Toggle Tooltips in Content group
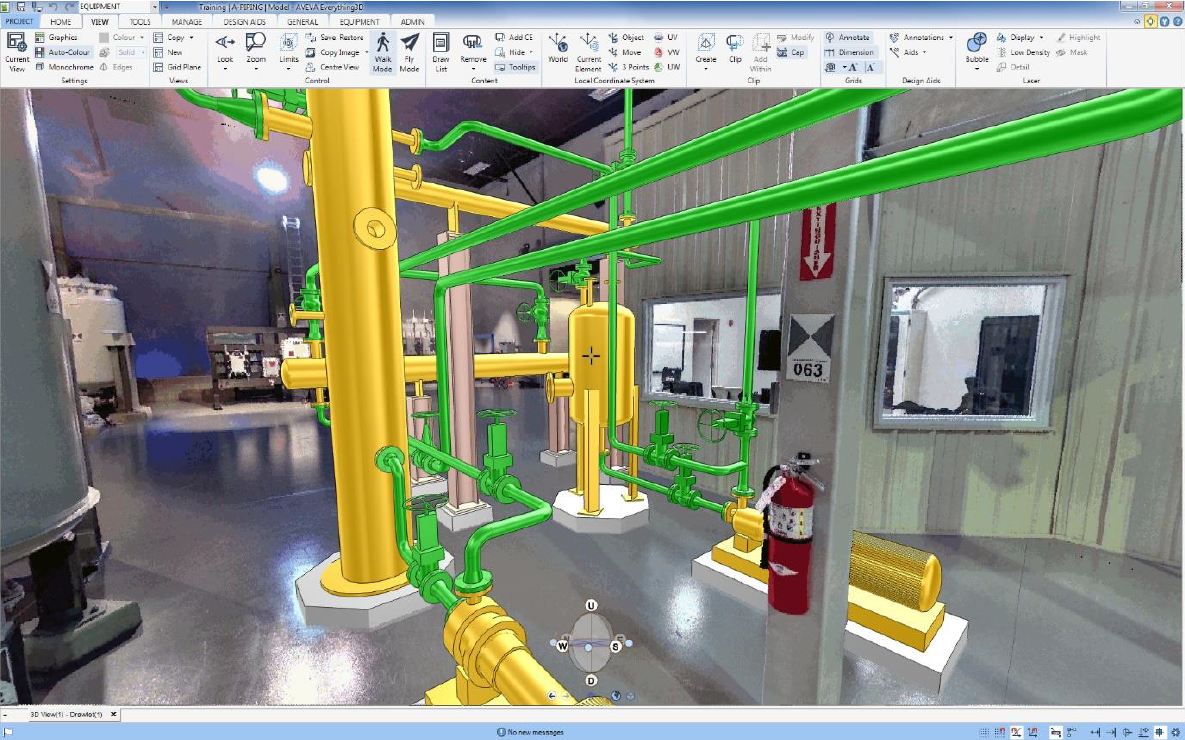Viewport: 1185px width, 740px height. click(x=516, y=67)
